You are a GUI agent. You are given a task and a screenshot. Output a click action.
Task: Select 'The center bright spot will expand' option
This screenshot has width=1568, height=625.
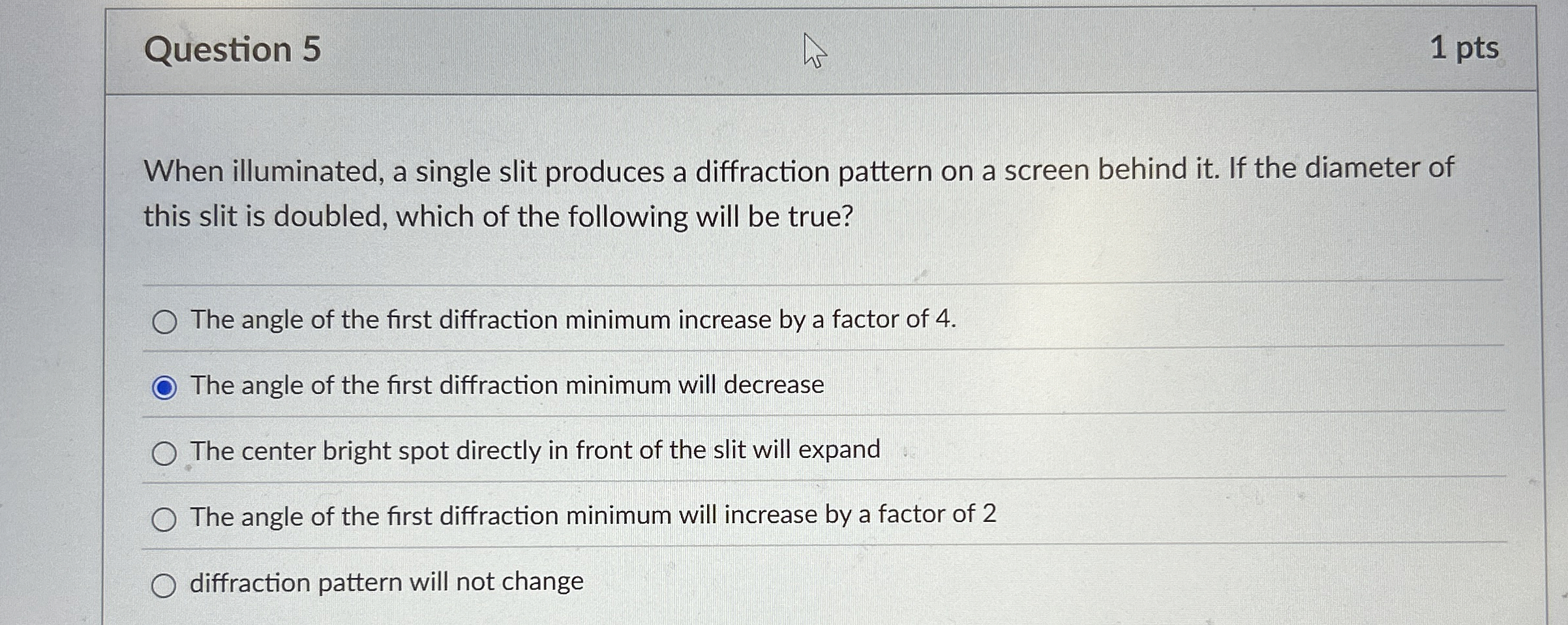[x=166, y=451]
